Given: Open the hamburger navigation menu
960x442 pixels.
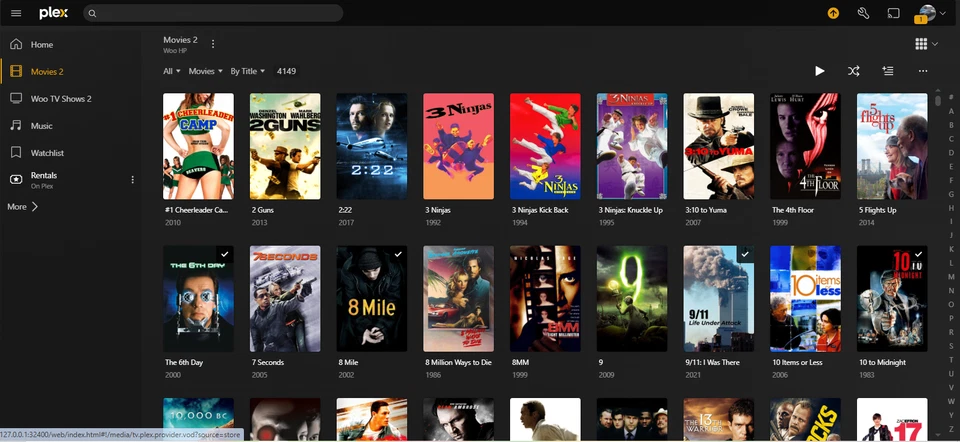Looking at the screenshot, I should pyautogui.click(x=16, y=13).
